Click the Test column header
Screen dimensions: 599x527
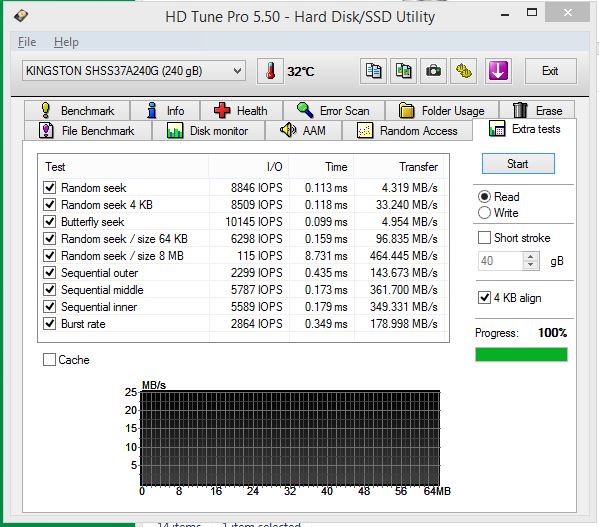pyautogui.click(x=123, y=167)
